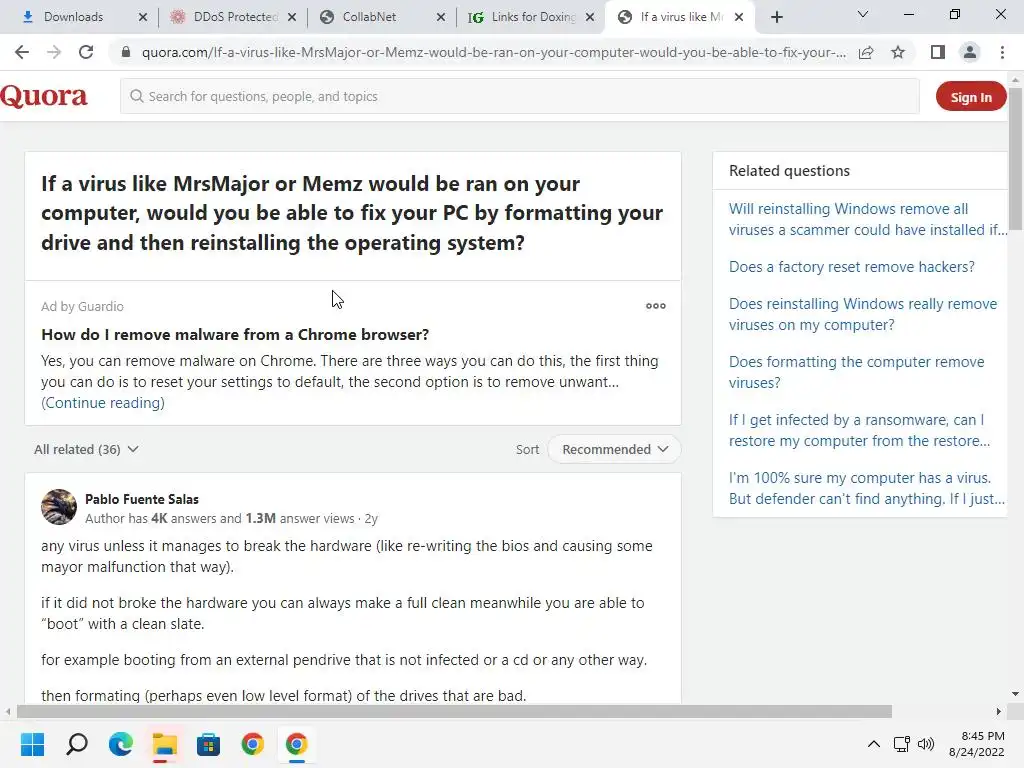Screen dimensions: 1024x768
Task: Click the author name Pablo Fuente Salas
Action: point(142,499)
